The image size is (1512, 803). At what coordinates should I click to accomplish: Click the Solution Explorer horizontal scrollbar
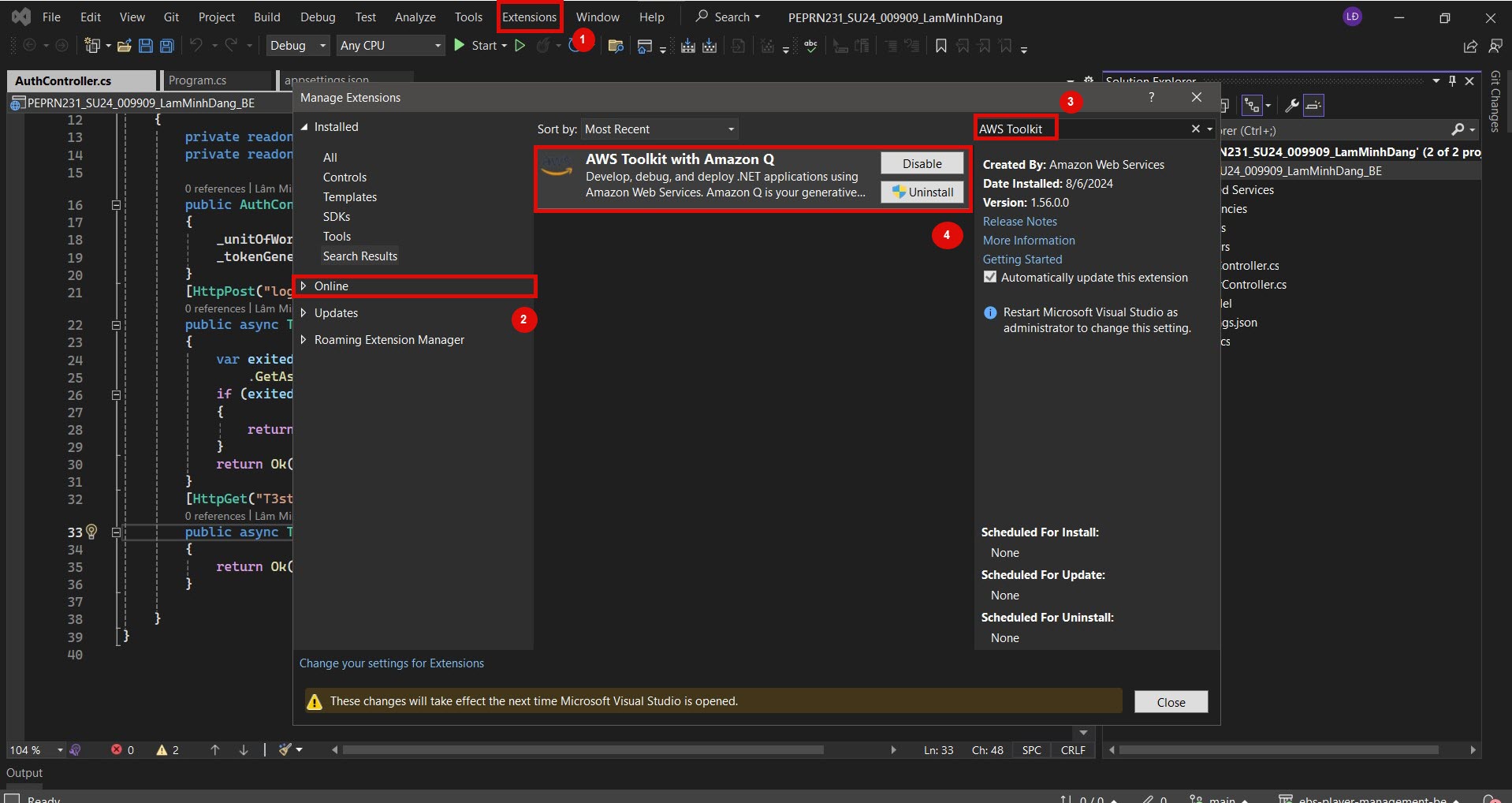(1279, 750)
